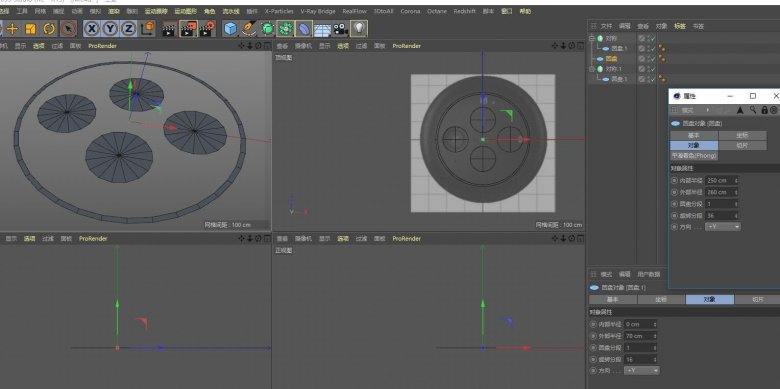
Task: Select the Rotate tool in toolbar
Action: point(49,29)
